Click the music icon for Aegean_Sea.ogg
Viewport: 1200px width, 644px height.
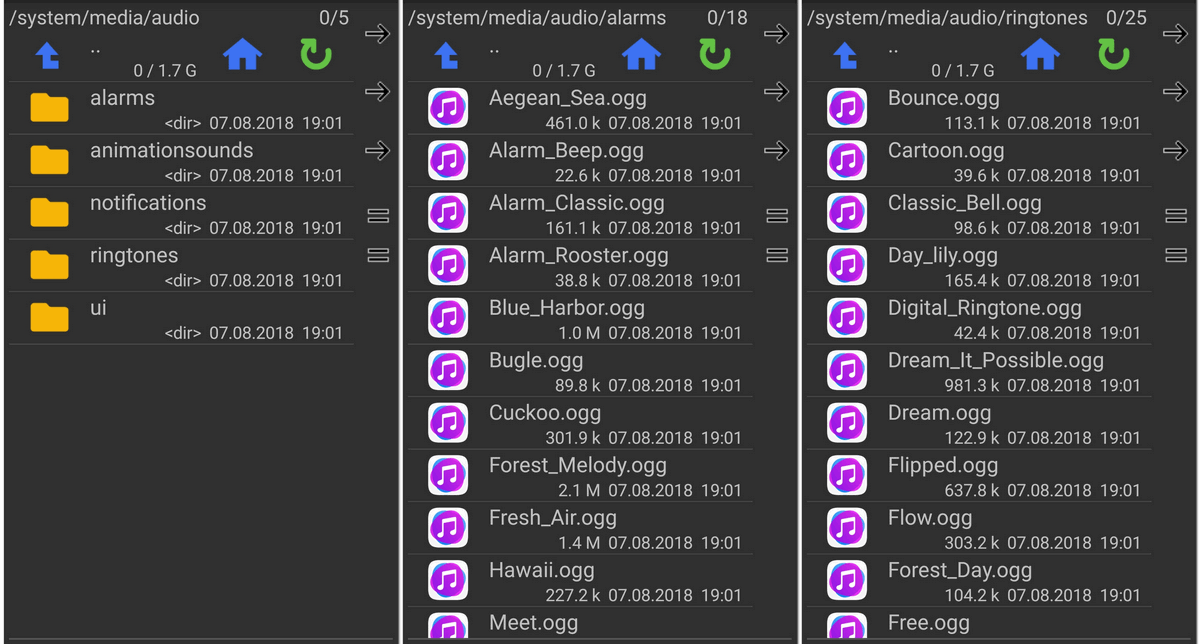(x=448, y=108)
